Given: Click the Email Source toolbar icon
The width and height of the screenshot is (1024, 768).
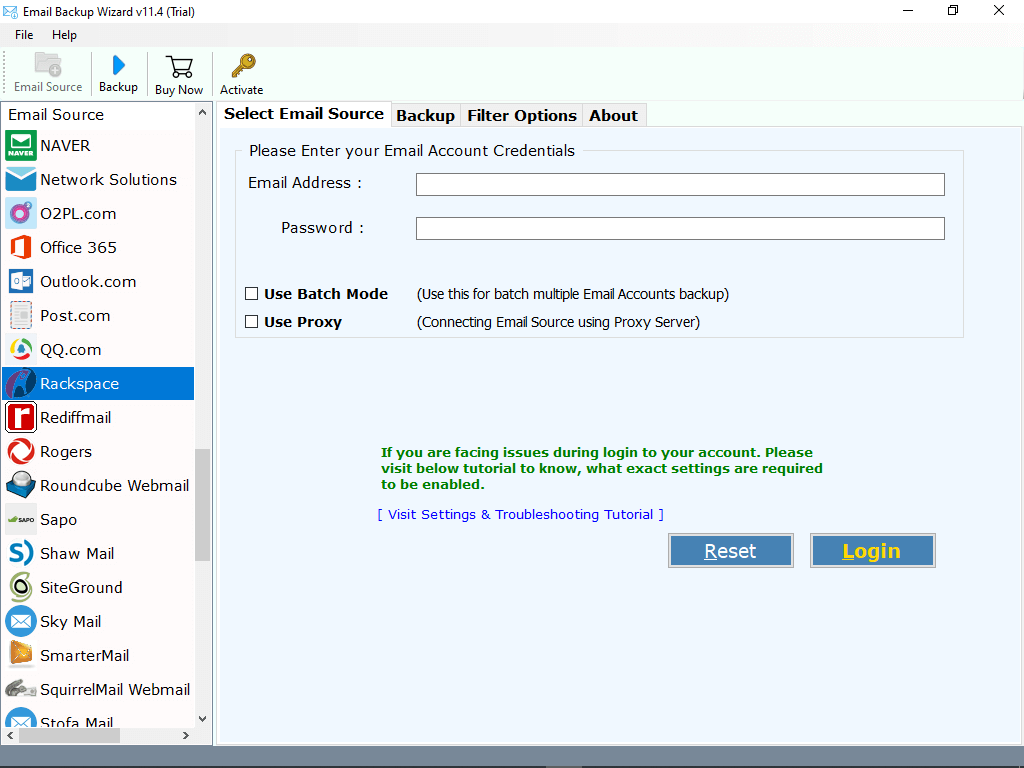Looking at the screenshot, I should tap(48, 65).
